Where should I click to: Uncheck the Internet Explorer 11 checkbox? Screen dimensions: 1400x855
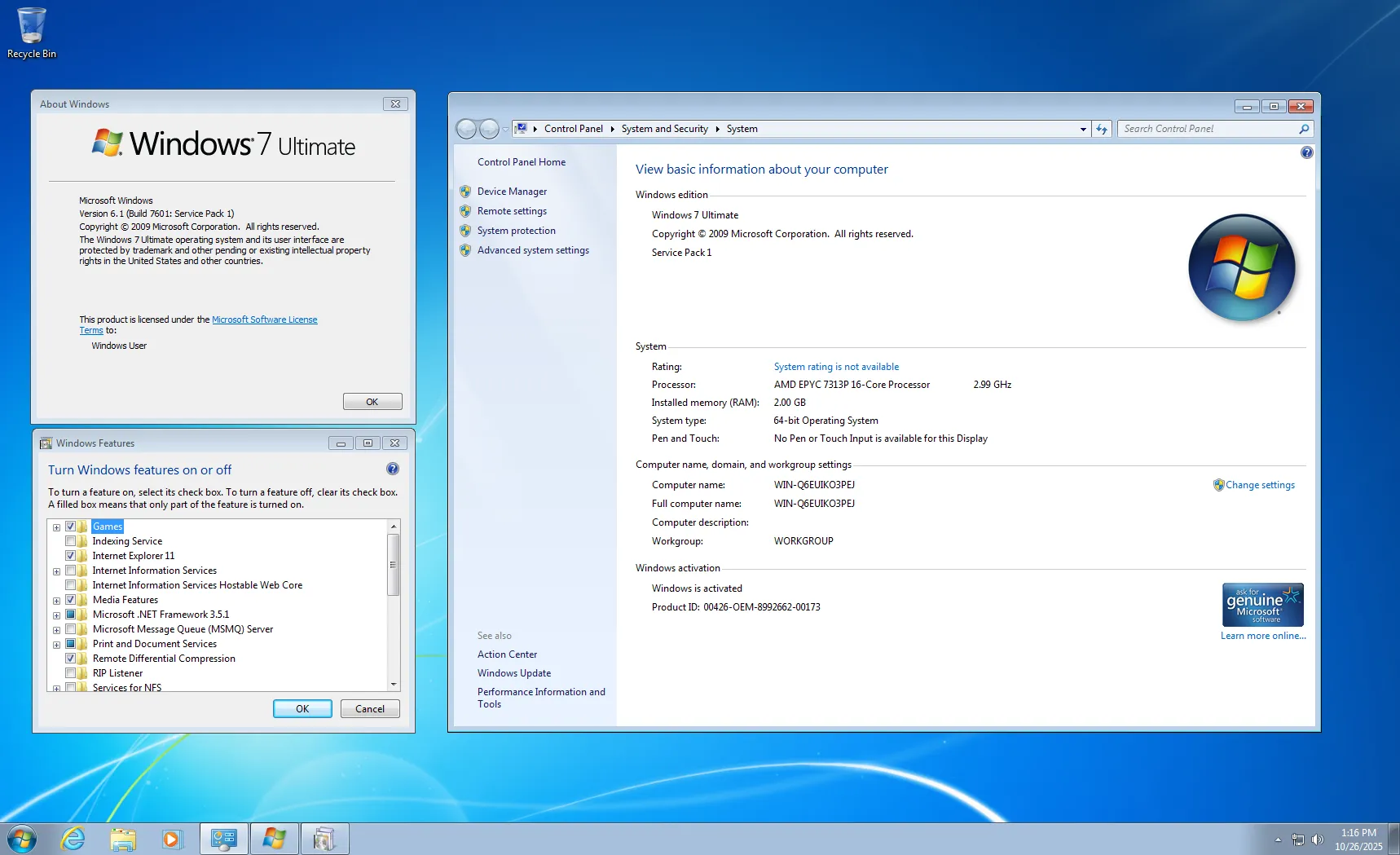[x=71, y=556]
